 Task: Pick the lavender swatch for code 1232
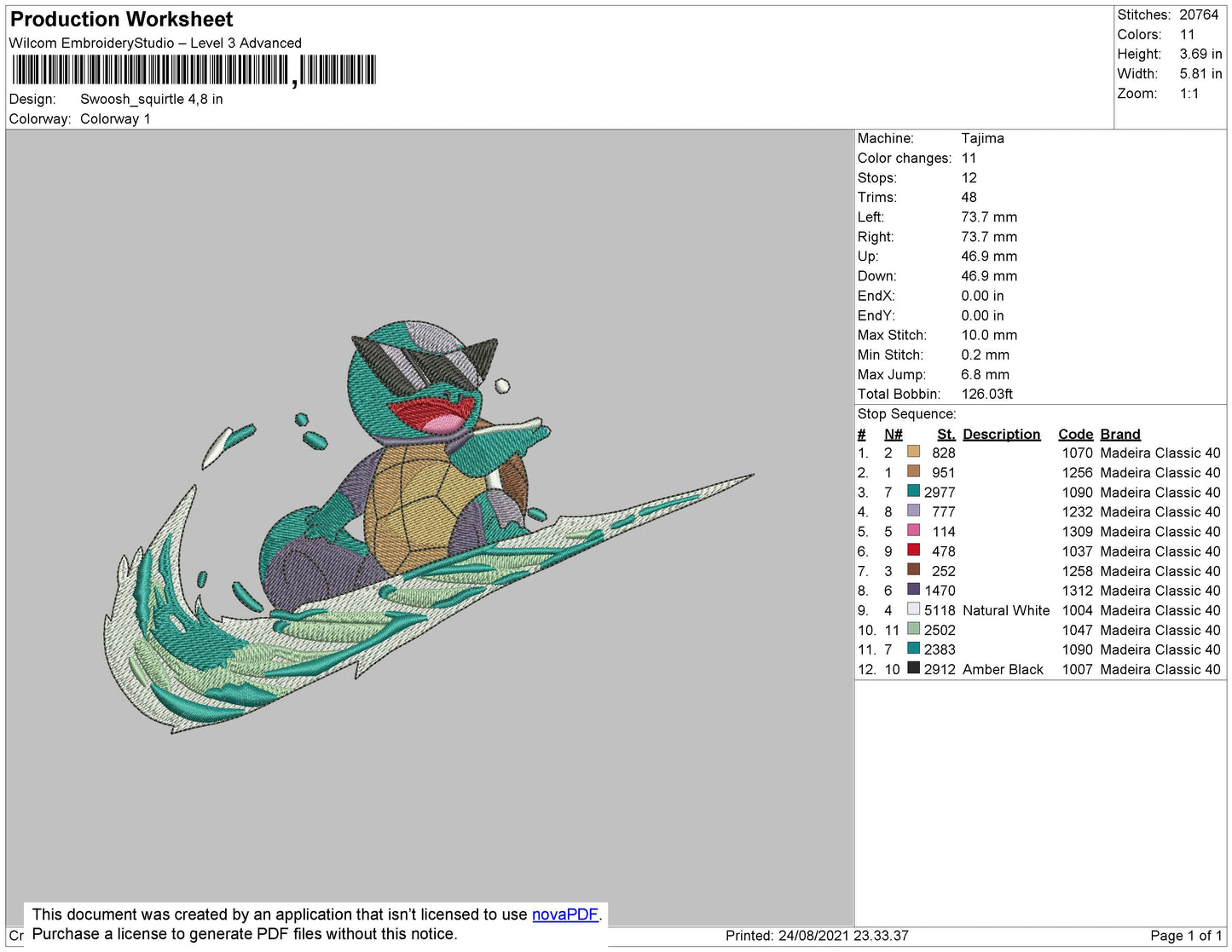913,511
